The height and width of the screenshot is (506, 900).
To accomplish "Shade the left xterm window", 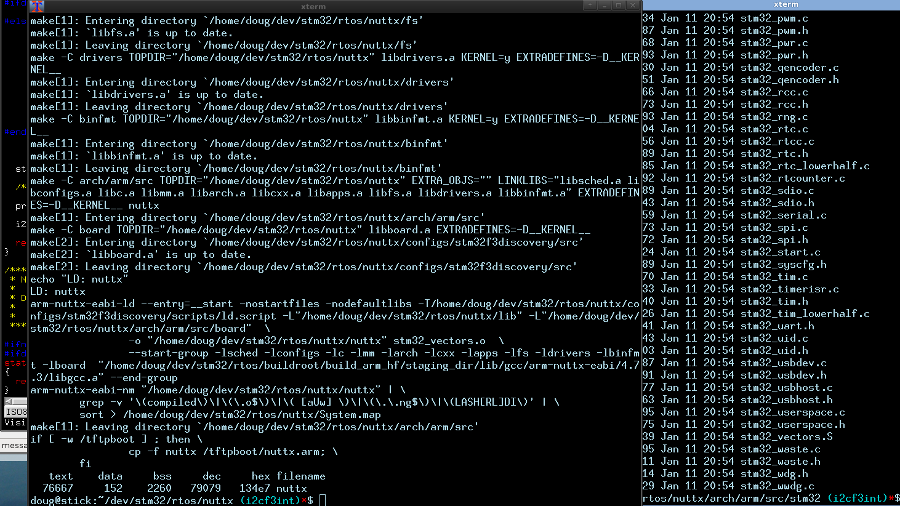I will [589, 6].
